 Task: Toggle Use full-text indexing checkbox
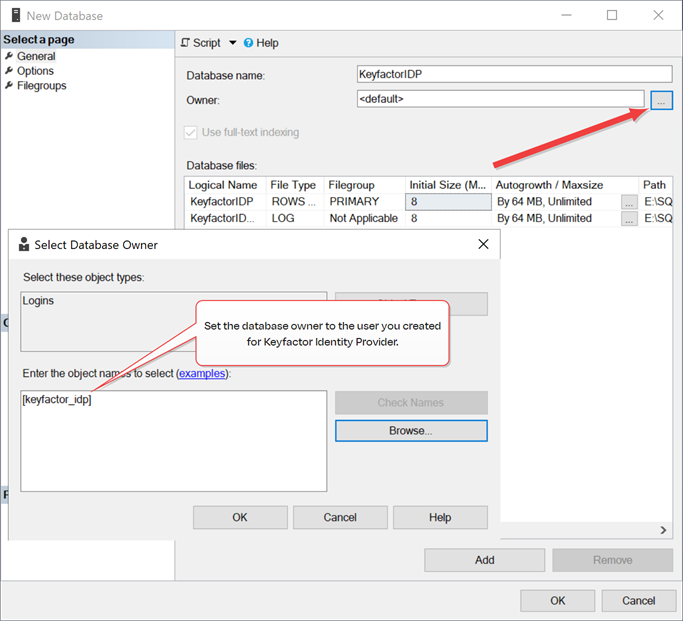pyautogui.click(x=192, y=132)
